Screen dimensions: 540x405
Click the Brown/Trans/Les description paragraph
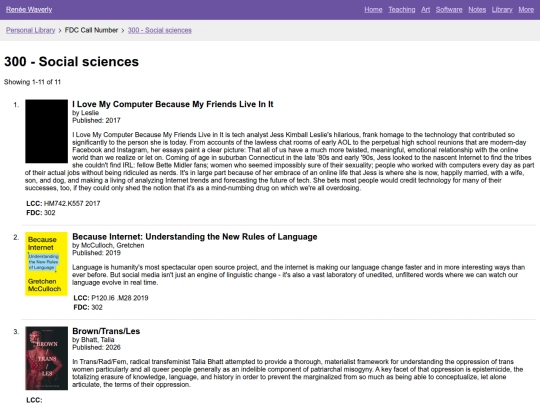coord(298,373)
